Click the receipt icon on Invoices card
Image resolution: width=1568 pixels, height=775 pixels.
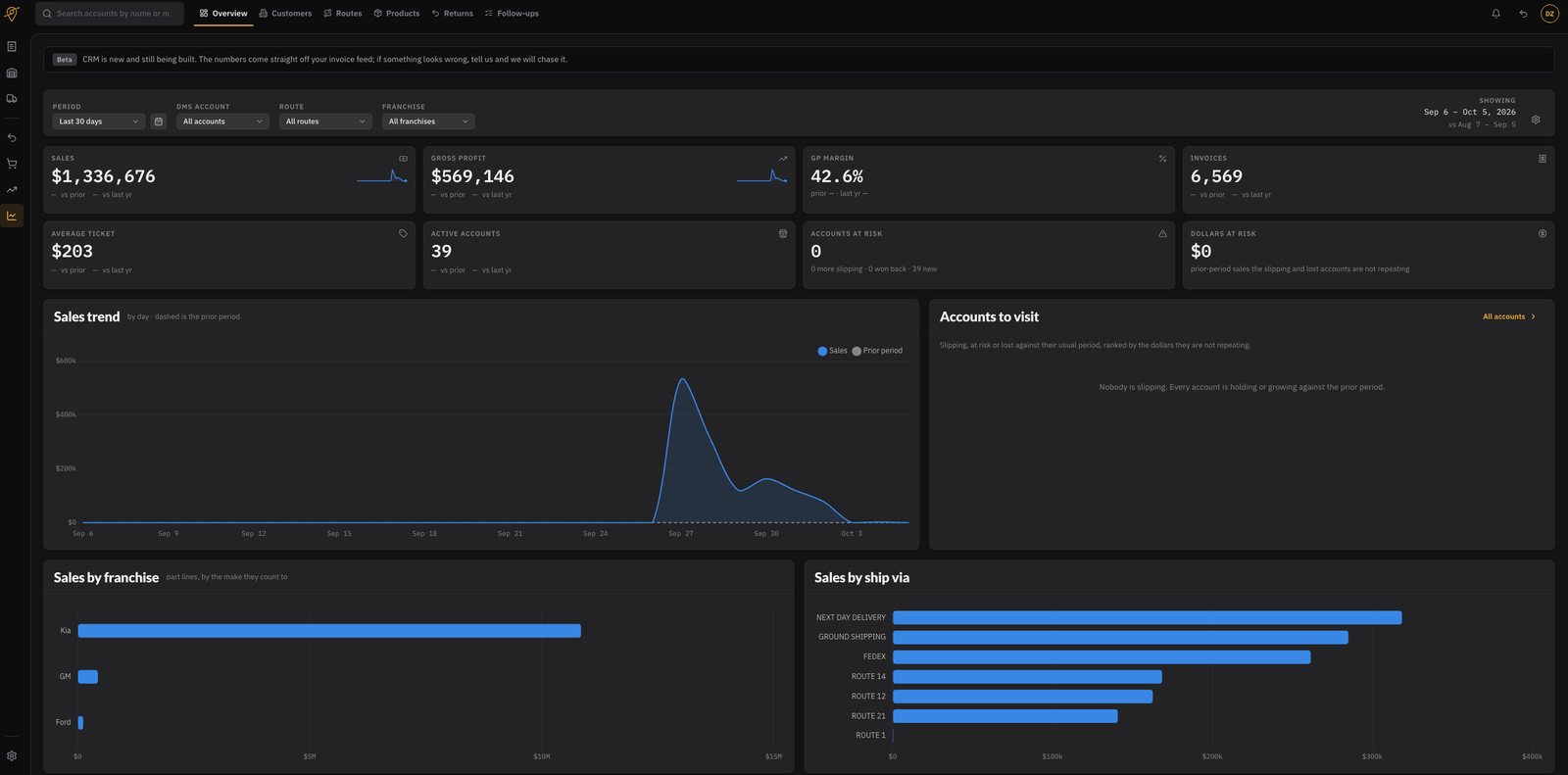click(x=1543, y=159)
